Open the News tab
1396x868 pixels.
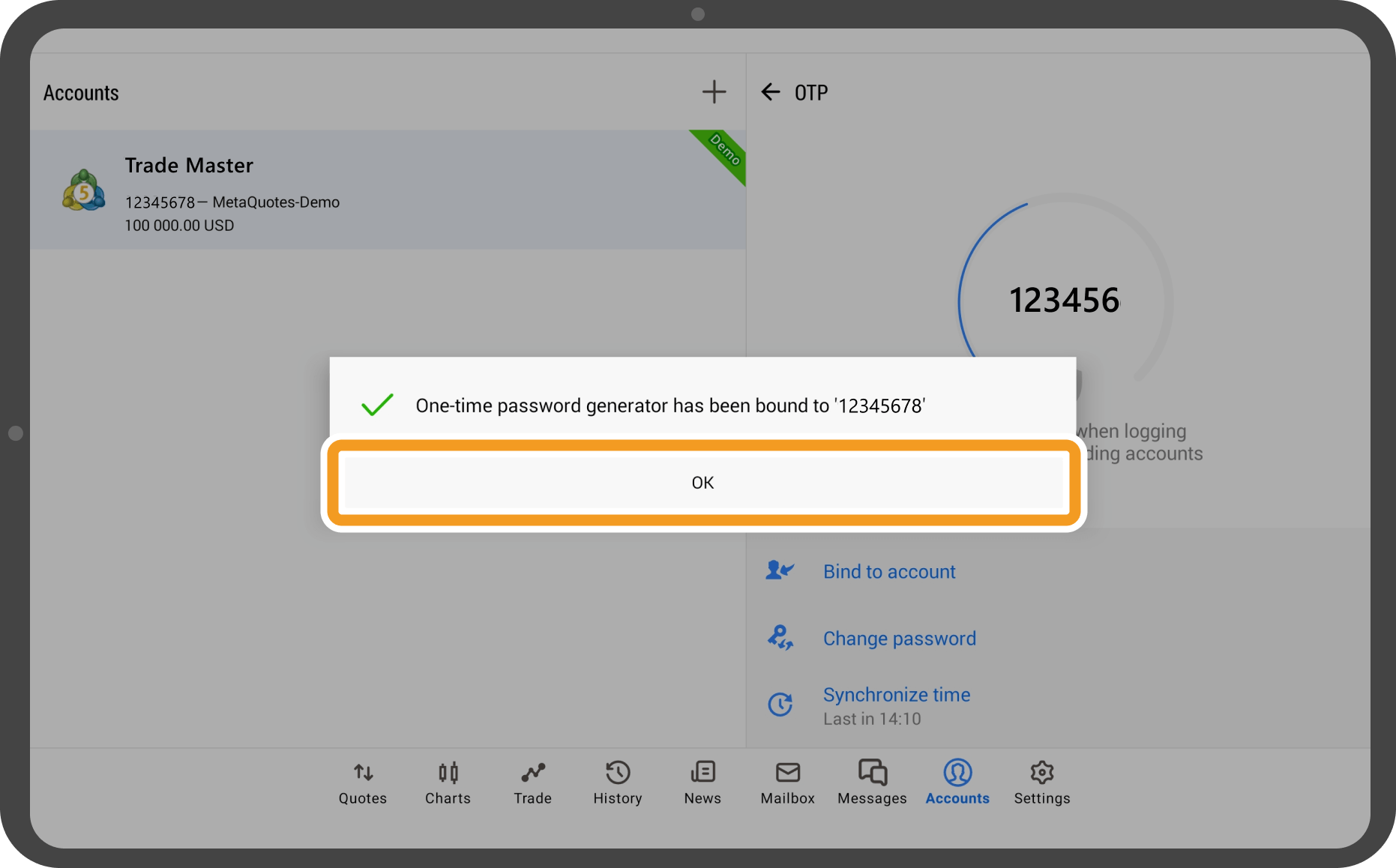[702, 783]
